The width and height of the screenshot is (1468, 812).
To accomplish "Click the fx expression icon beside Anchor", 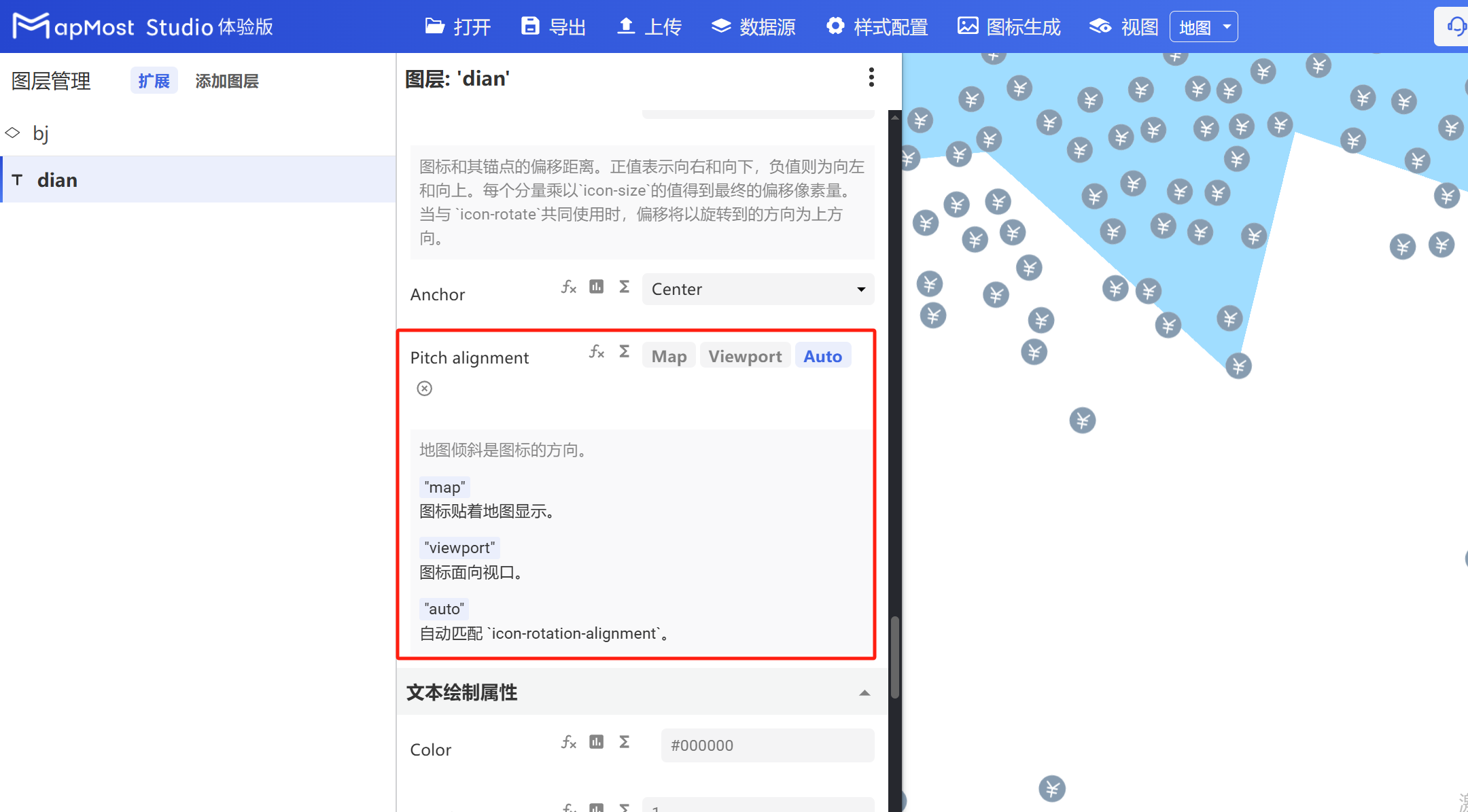I will (x=568, y=287).
